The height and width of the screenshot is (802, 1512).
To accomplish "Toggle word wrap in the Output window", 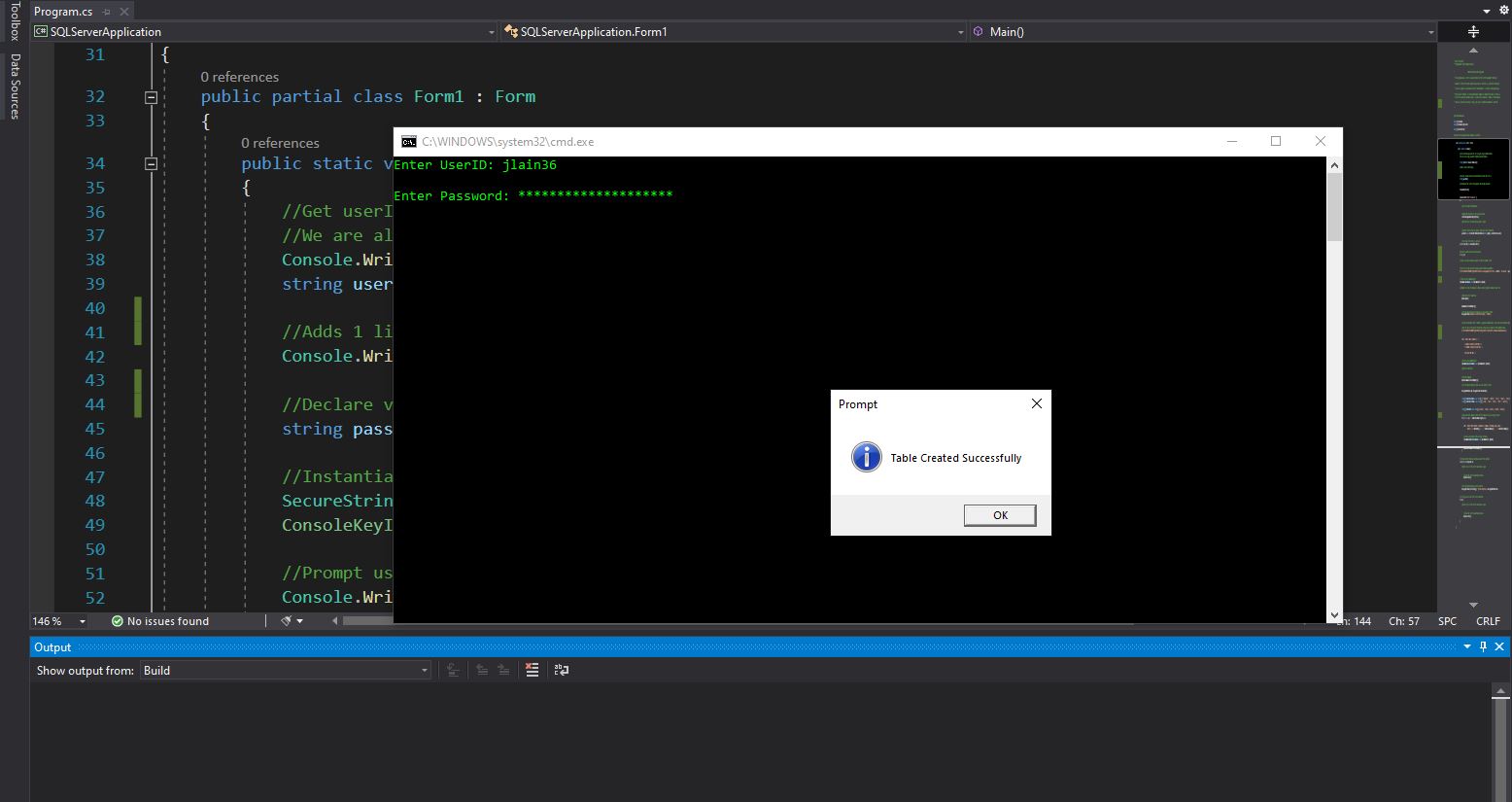I will [x=561, y=670].
